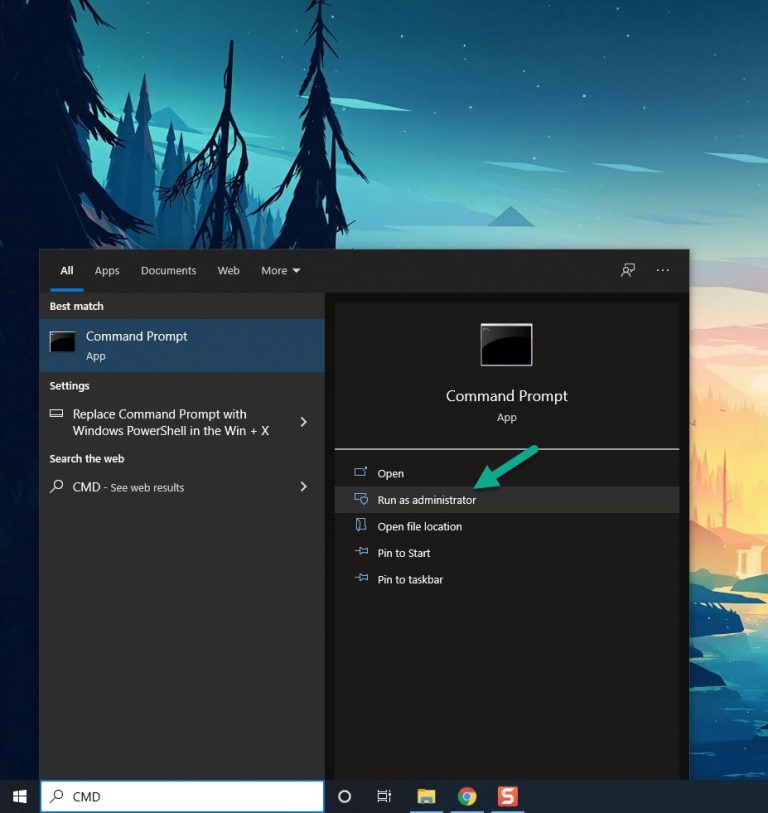Click the magnifier icon in the taskbar search box

point(57,795)
